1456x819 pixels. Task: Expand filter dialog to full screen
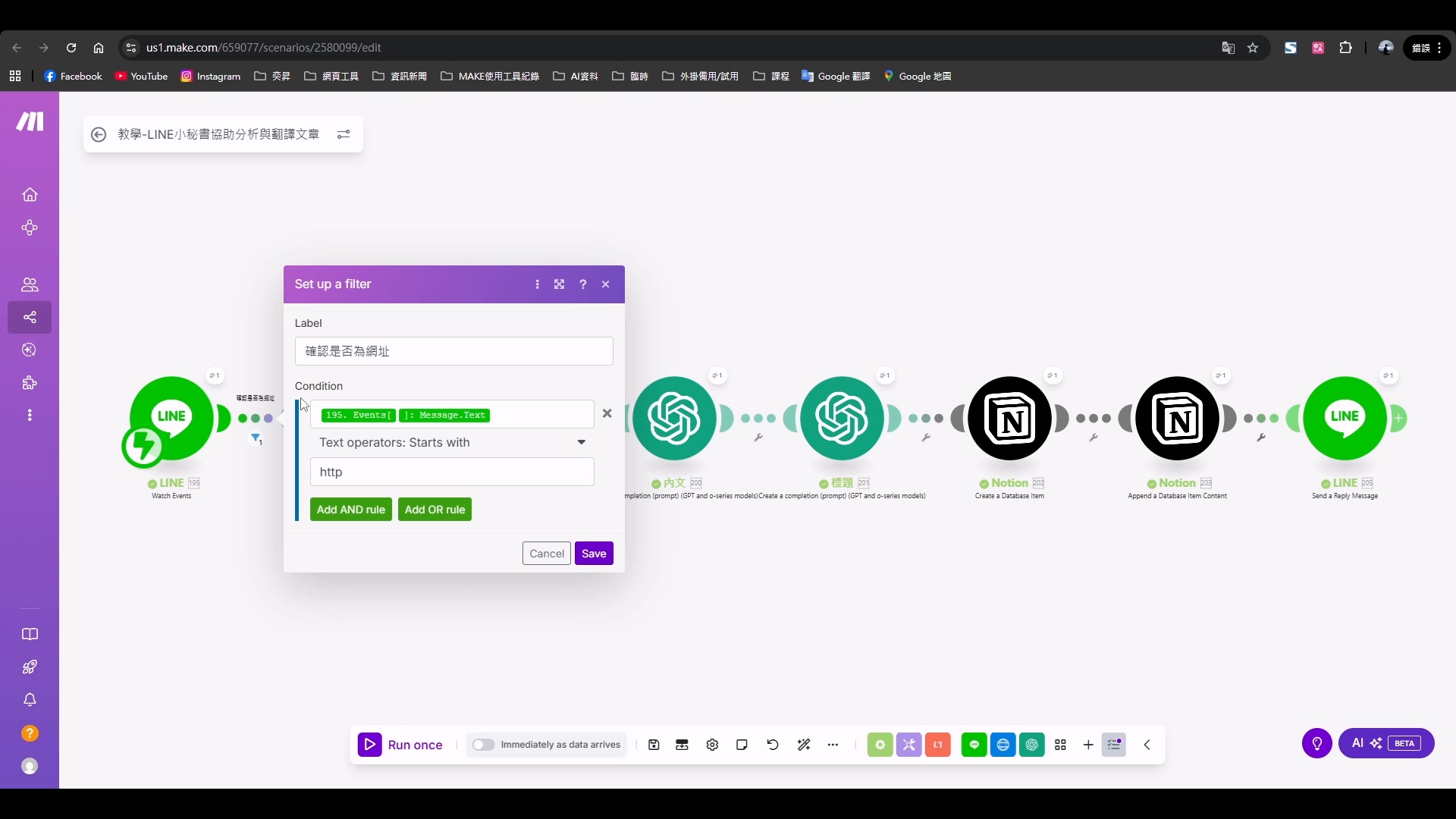click(559, 284)
